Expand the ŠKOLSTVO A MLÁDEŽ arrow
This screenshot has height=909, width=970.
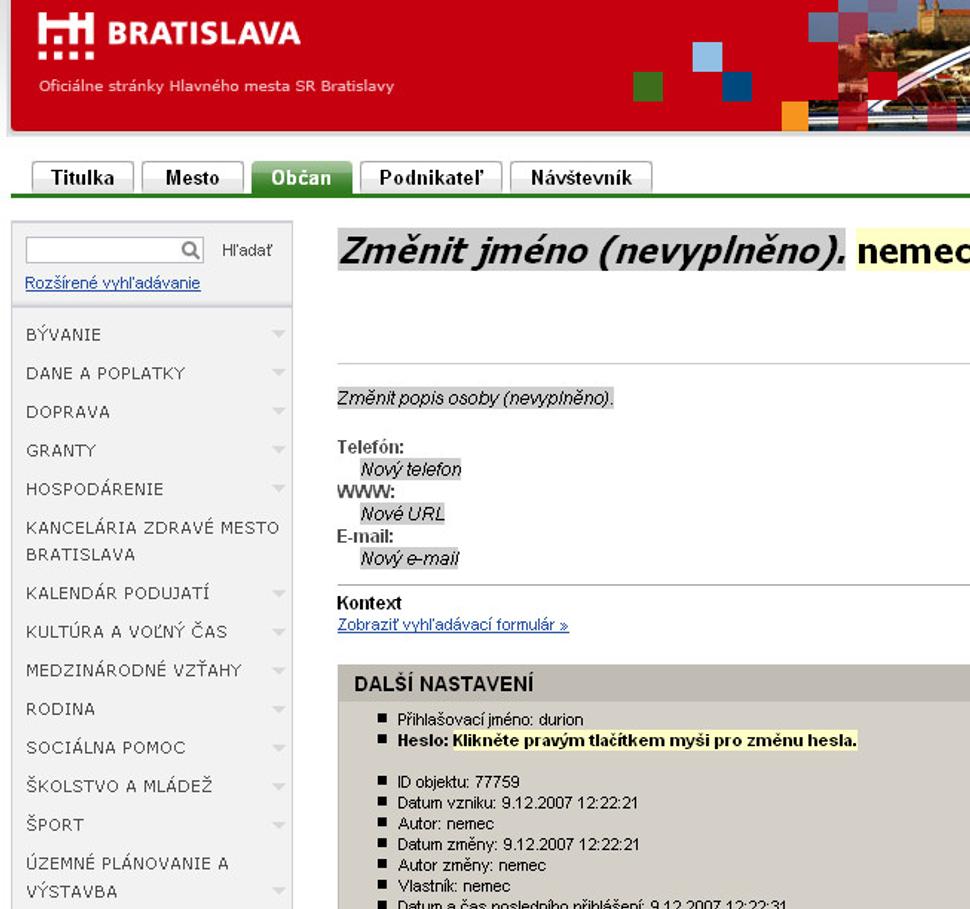point(278,786)
